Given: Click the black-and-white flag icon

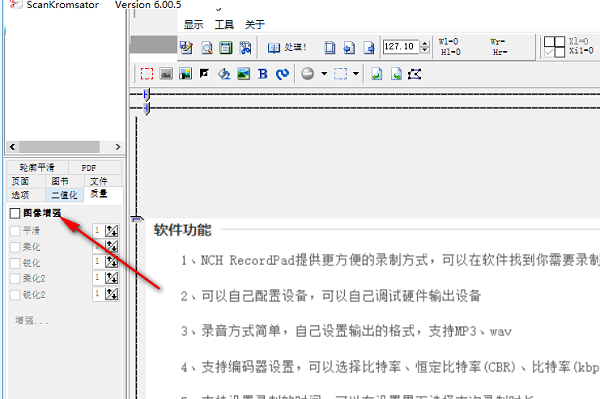Looking at the screenshot, I should pyautogui.click(x=205, y=73).
